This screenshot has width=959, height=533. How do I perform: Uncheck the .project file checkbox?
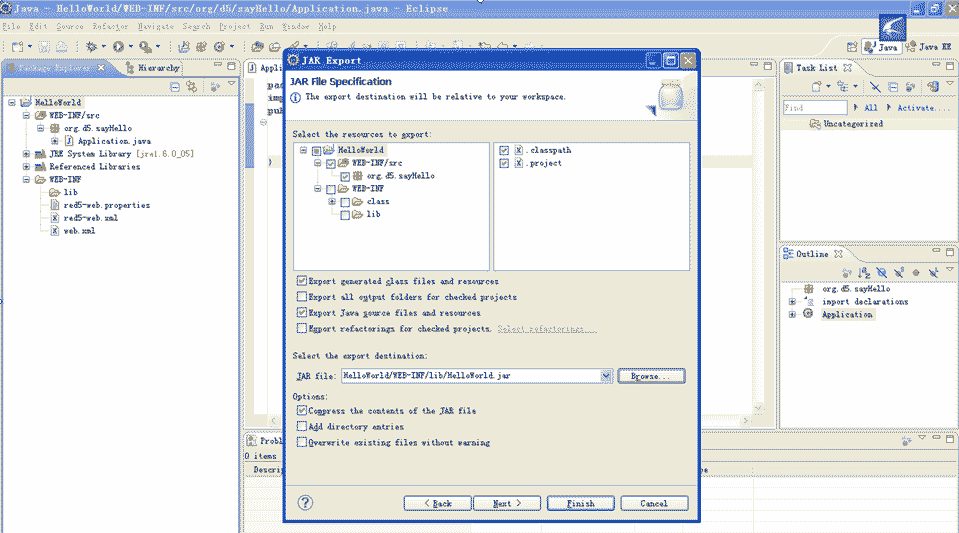[x=504, y=163]
